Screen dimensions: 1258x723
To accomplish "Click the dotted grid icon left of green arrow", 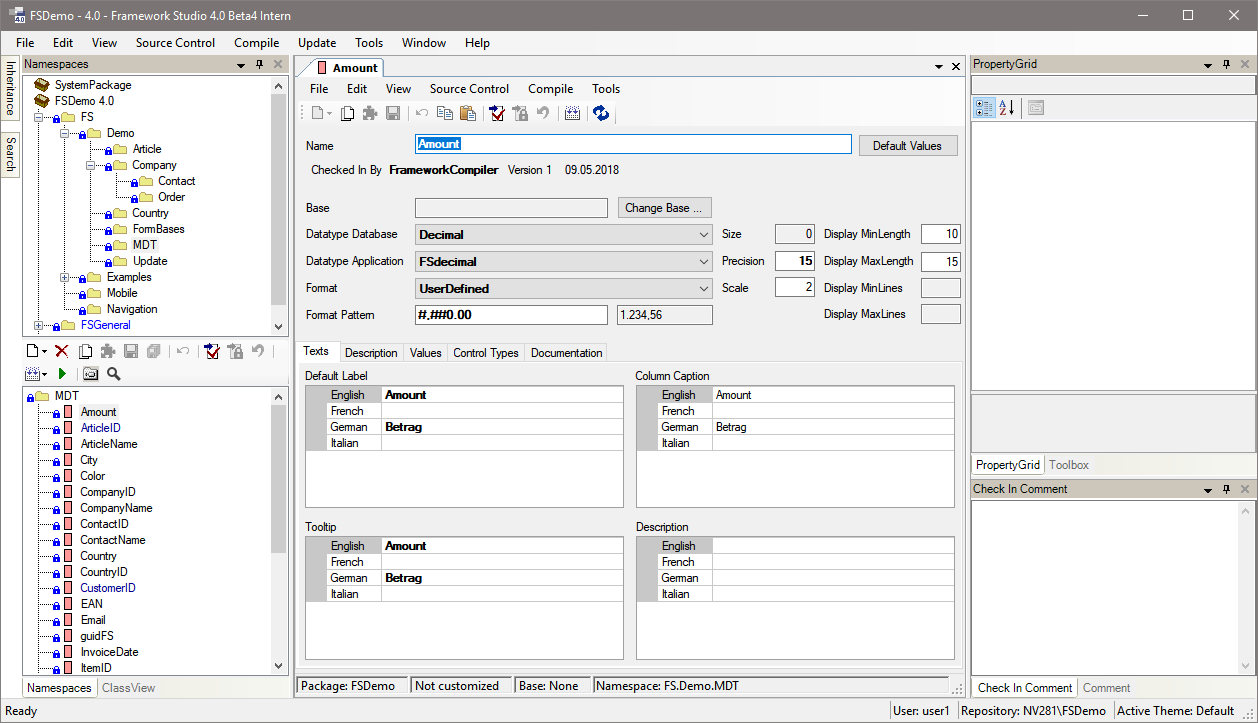I will pyautogui.click(x=32, y=373).
